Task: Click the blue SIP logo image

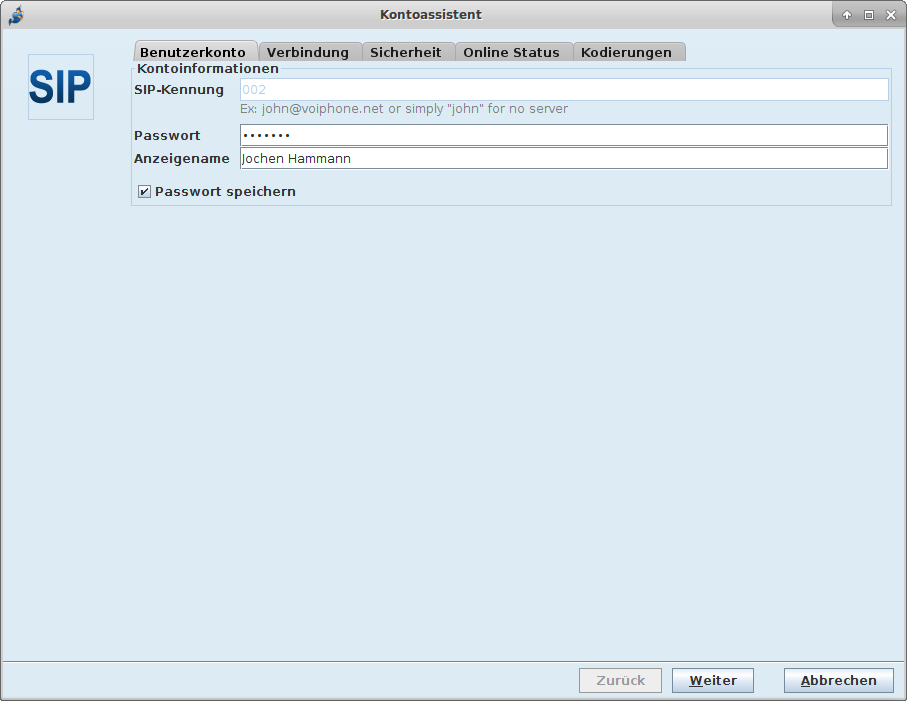Action: click(x=60, y=87)
